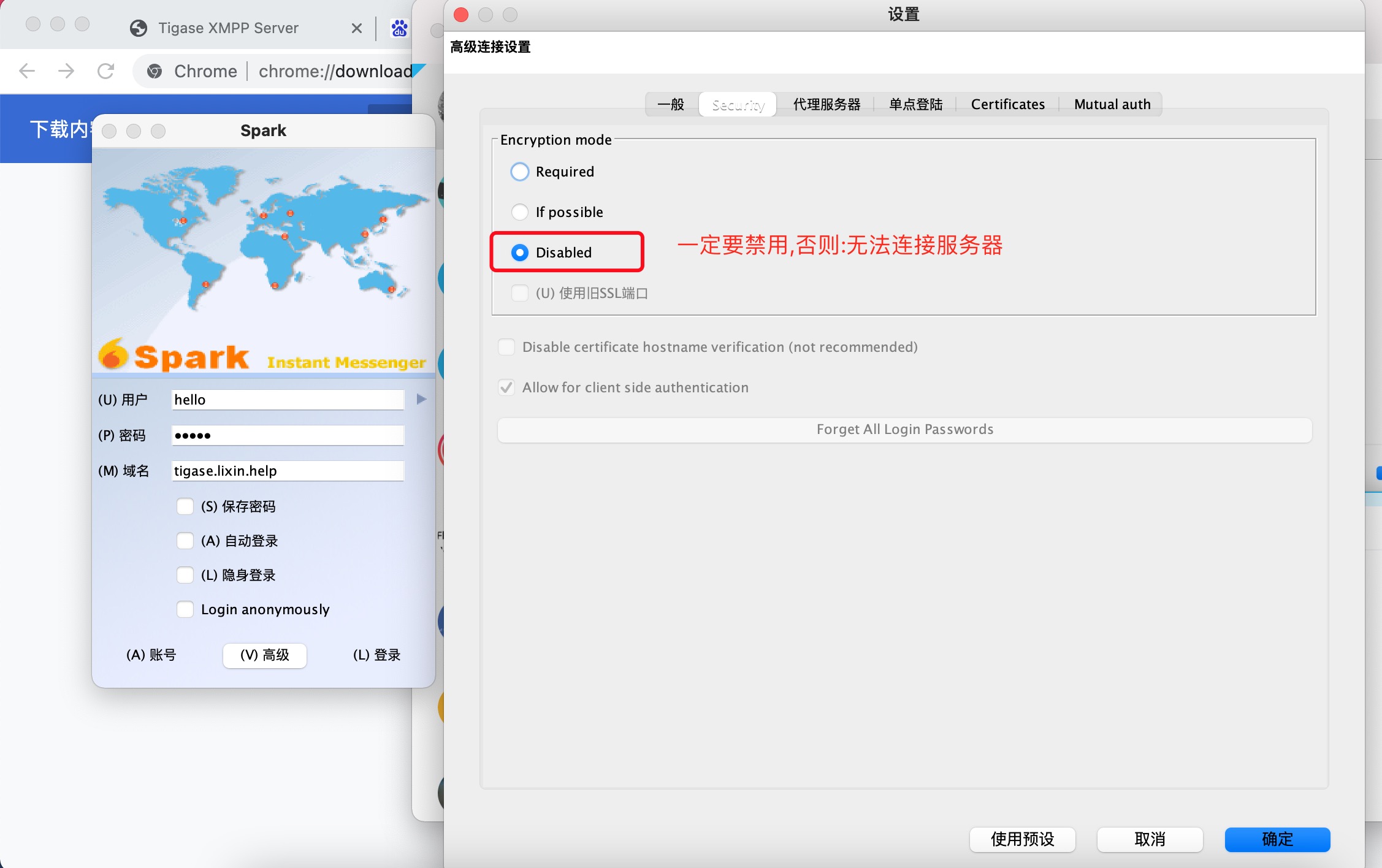Click the Chrome logo in address bar
Viewport: 1382px width, 868px height.
click(x=155, y=72)
